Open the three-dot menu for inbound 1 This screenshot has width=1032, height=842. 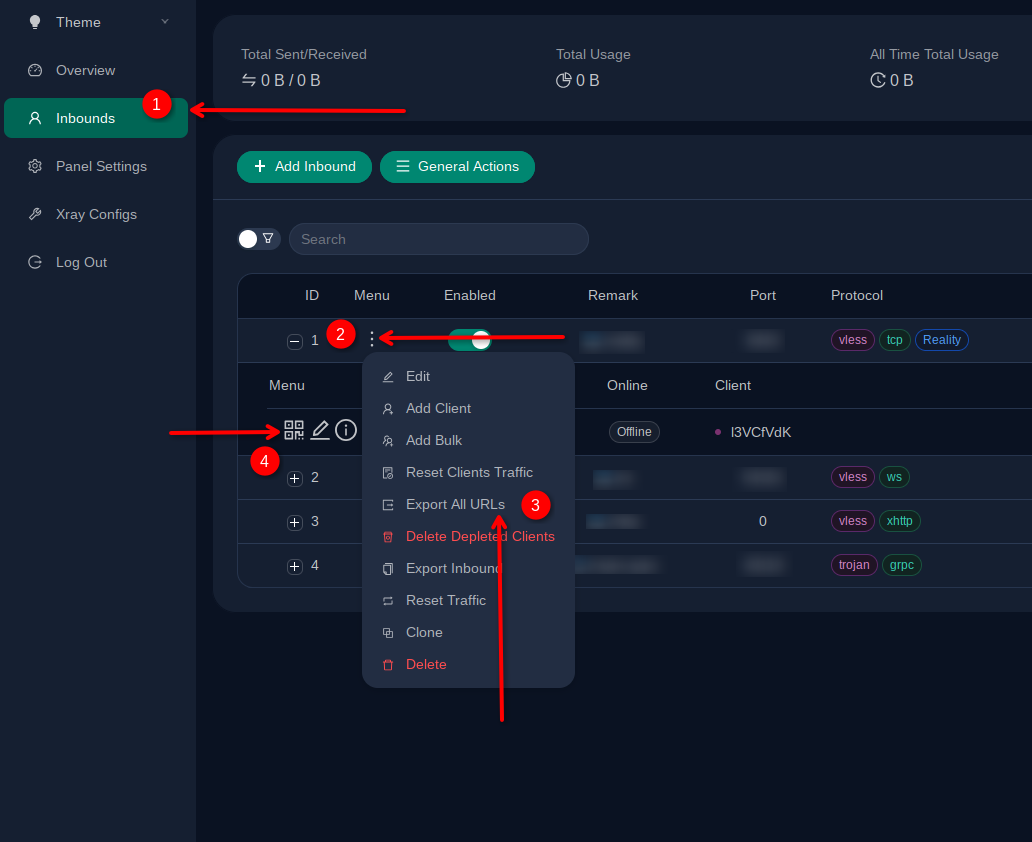(372, 340)
